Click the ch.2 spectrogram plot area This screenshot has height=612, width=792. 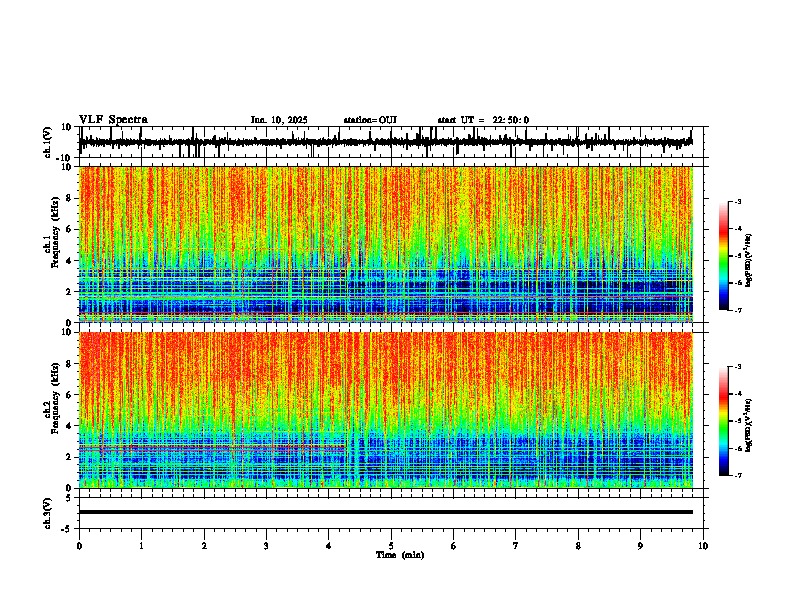click(x=386, y=410)
